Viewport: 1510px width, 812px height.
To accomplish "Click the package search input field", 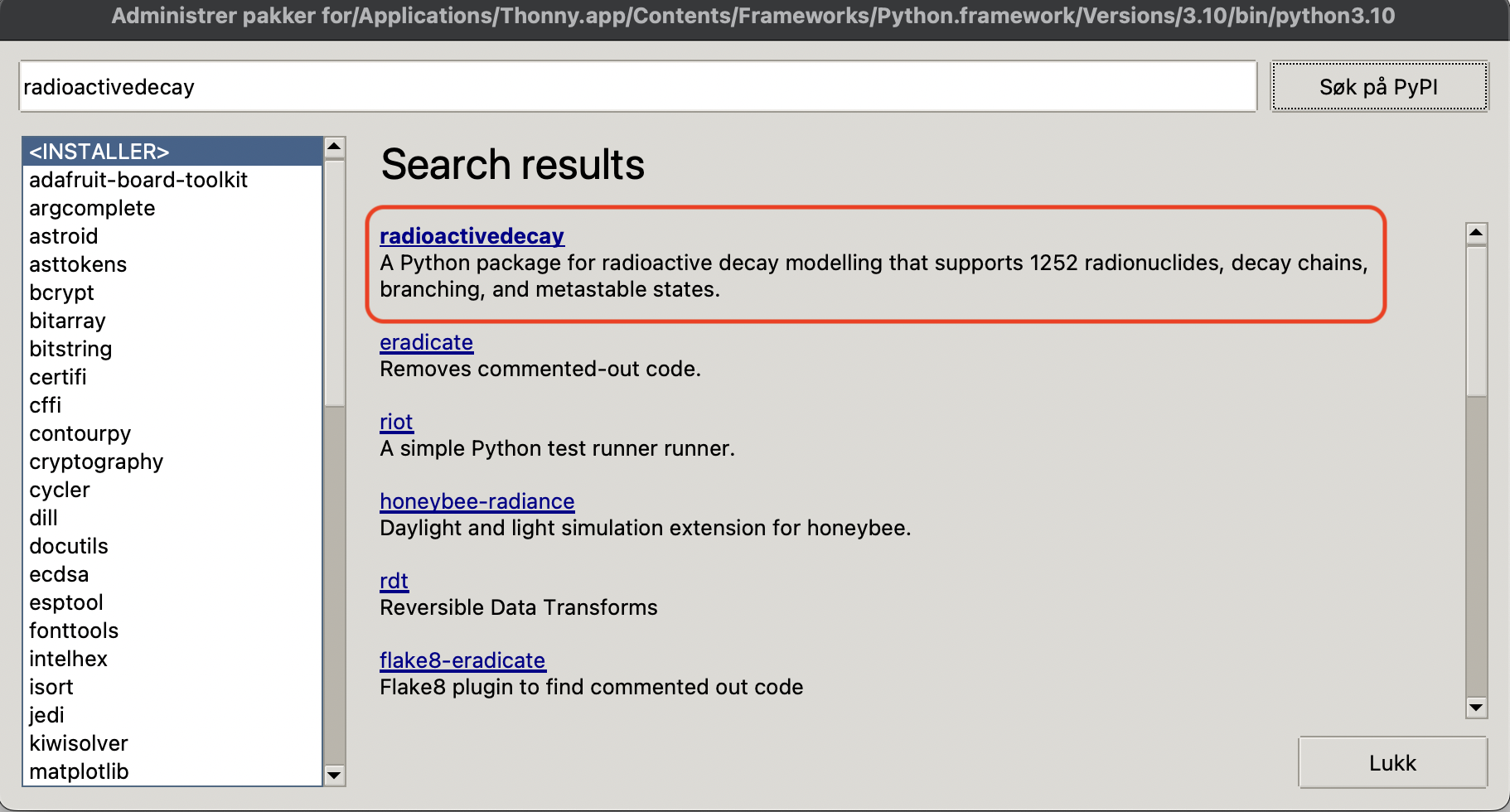I will (x=636, y=86).
